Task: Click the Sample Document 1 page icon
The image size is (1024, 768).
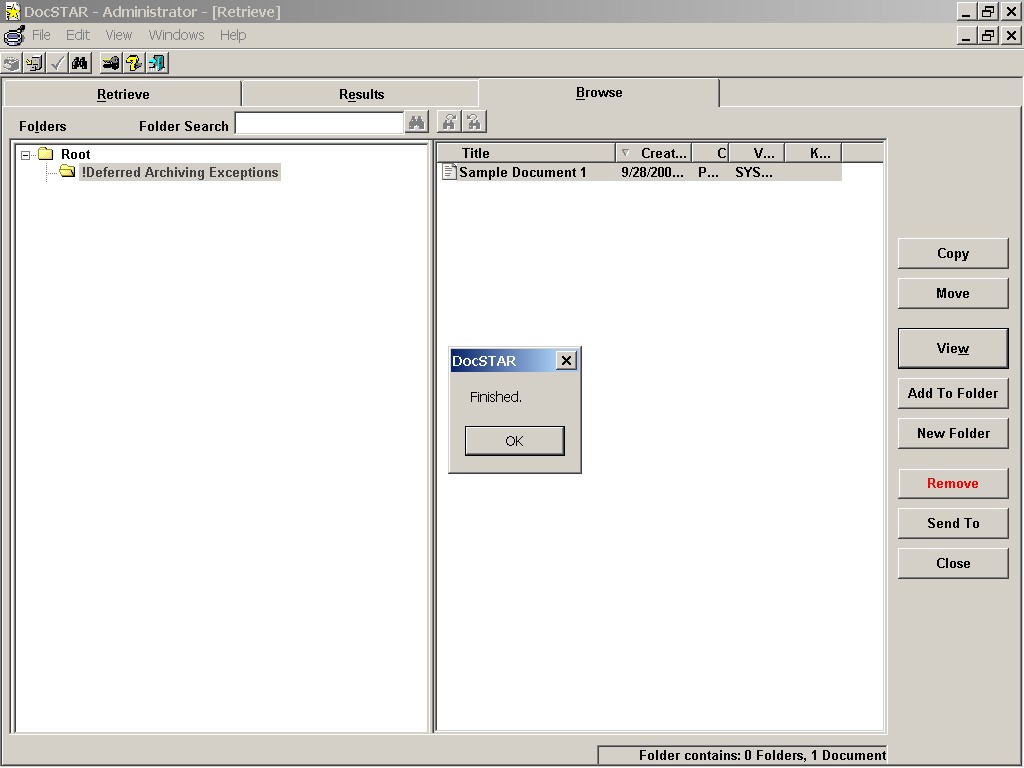Action: pyautogui.click(x=449, y=172)
